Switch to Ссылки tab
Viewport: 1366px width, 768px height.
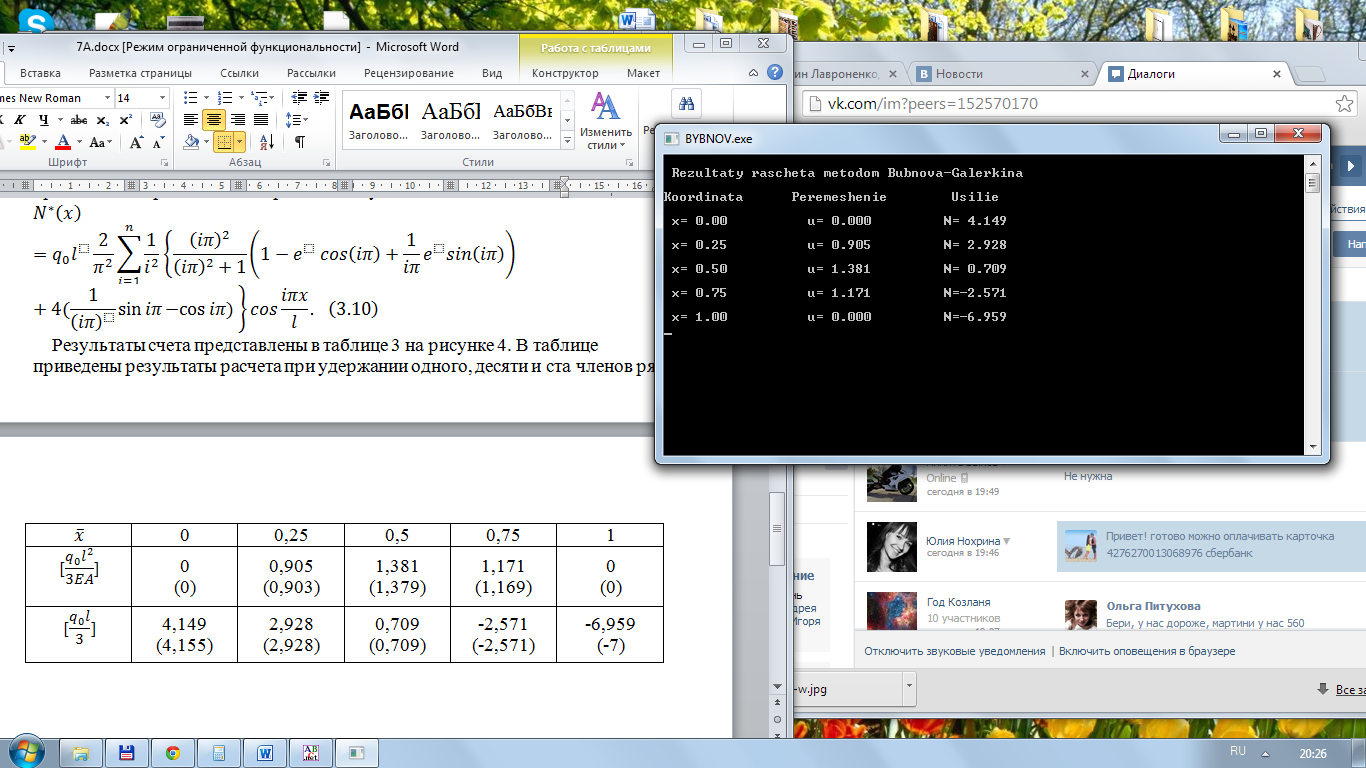239,73
